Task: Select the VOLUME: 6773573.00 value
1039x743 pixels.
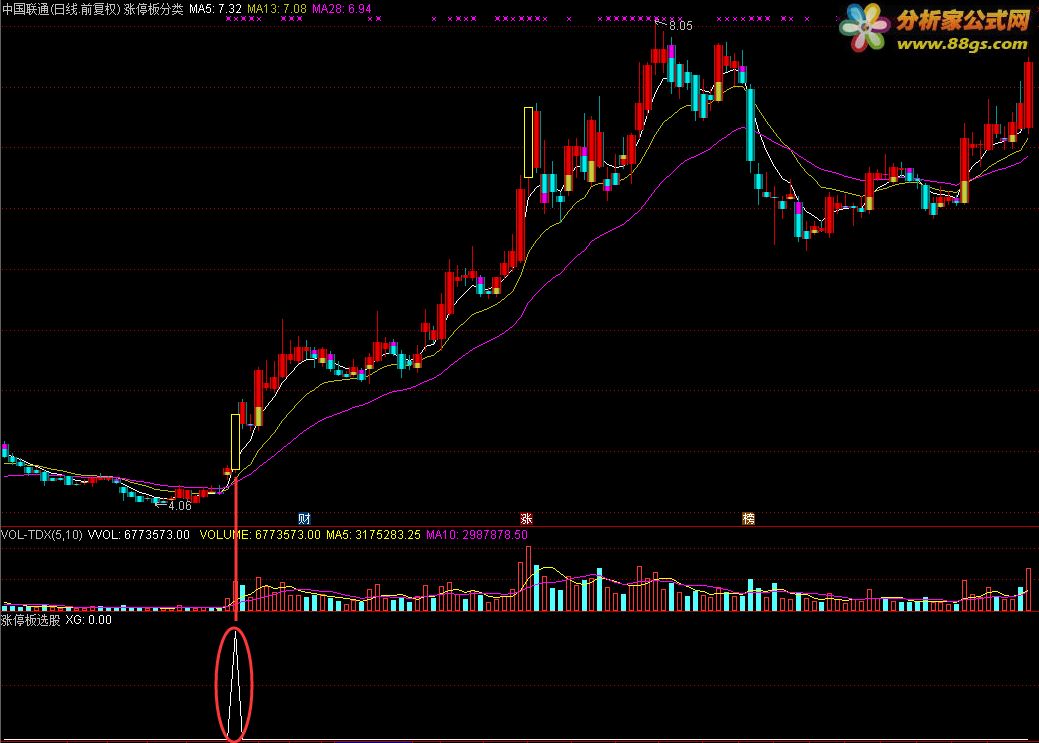Action: tap(260, 535)
